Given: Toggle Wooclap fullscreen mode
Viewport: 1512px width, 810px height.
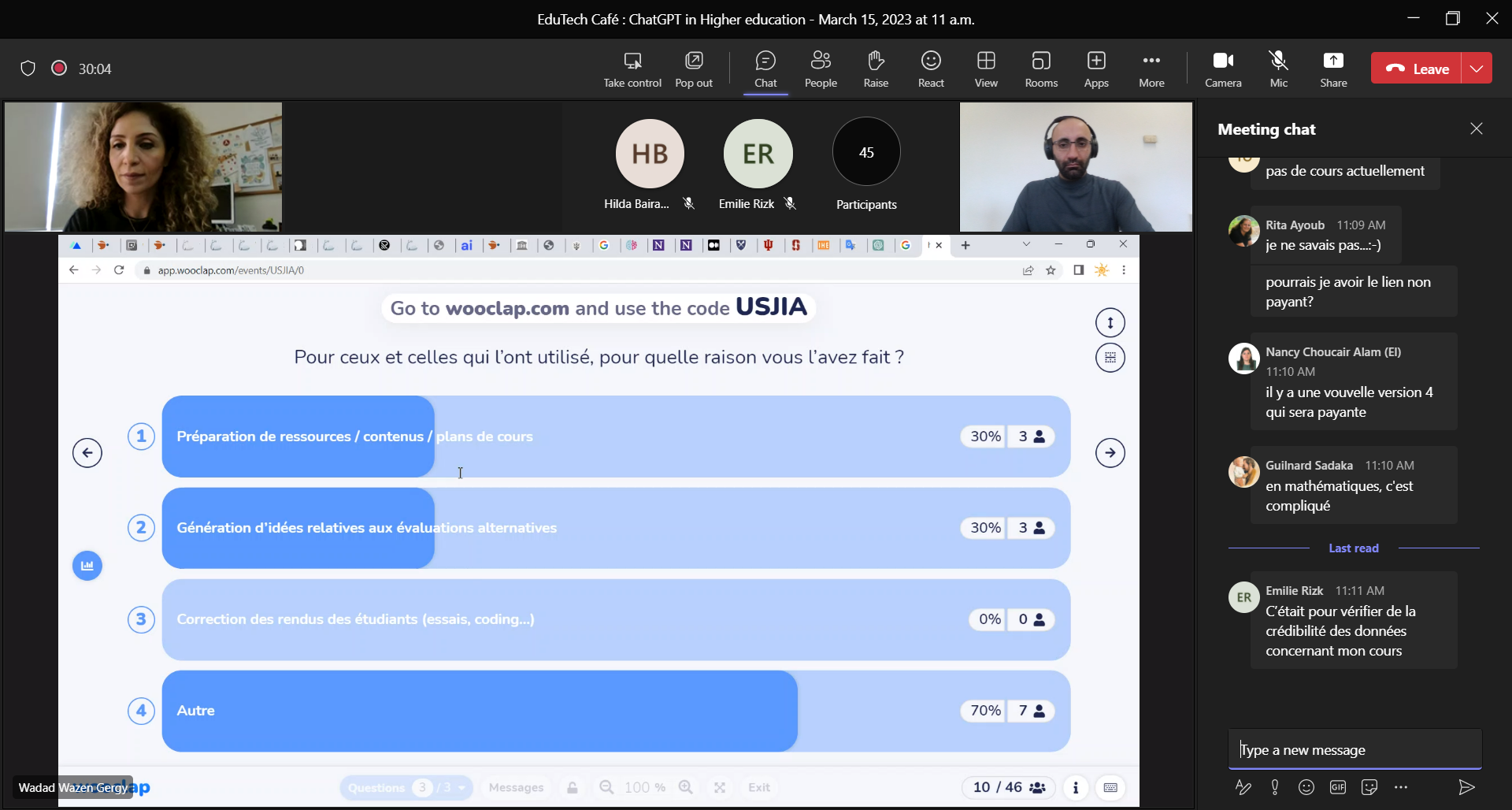Looking at the screenshot, I should [x=720, y=787].
